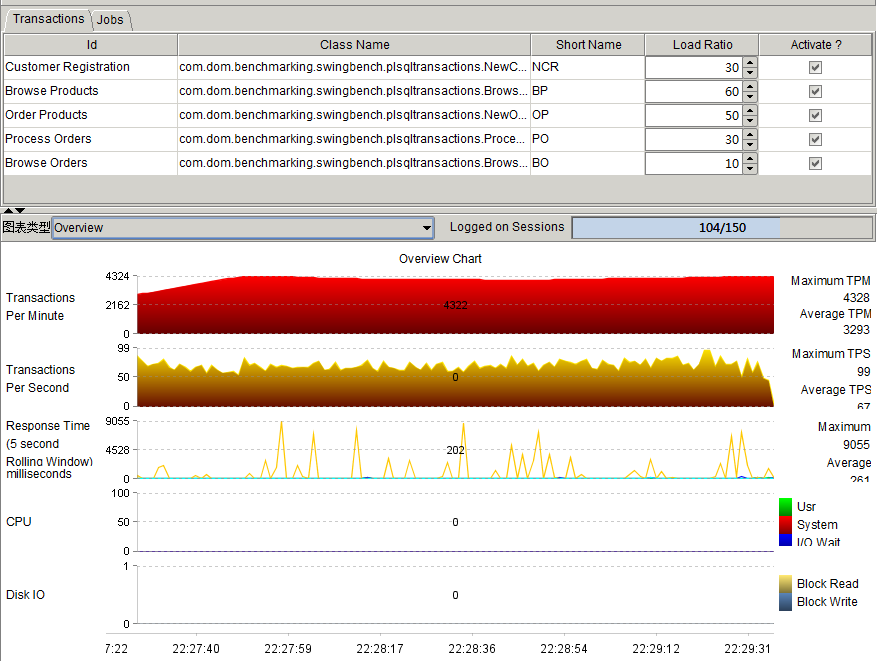Increase Order Products load ratio spinner up
The width and height of the screenshot is (878, 661).
pyautogui.click(x=750, y=110)
